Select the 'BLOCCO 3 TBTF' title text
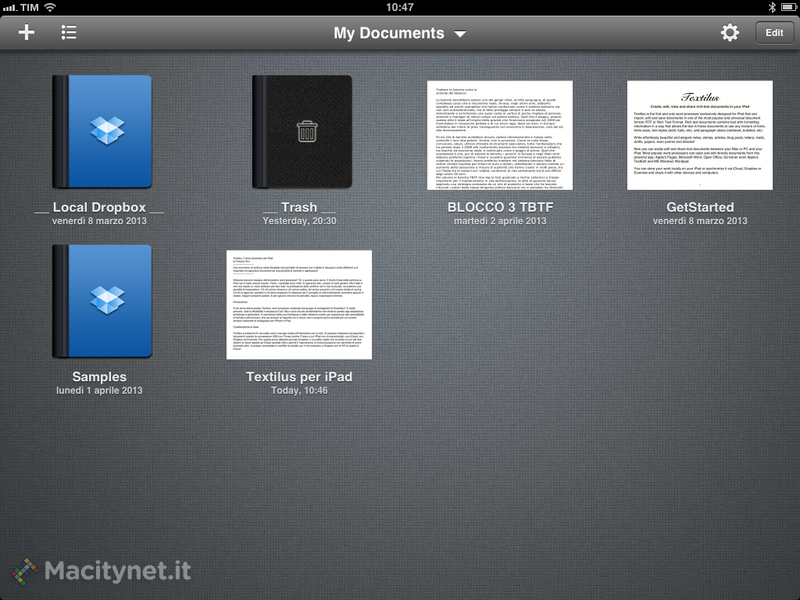The width and height of the screenshot is (800, 600). (500, 207)
